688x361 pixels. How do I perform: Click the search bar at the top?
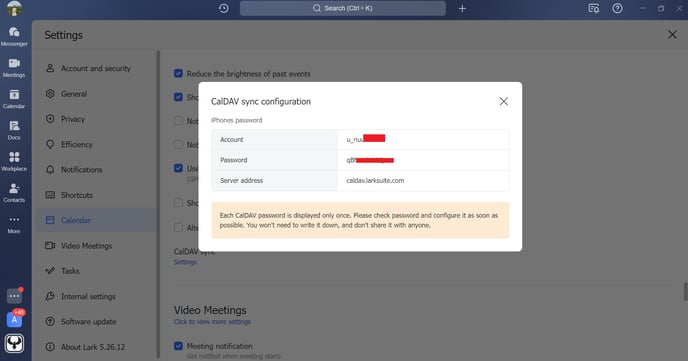point(343,8)
